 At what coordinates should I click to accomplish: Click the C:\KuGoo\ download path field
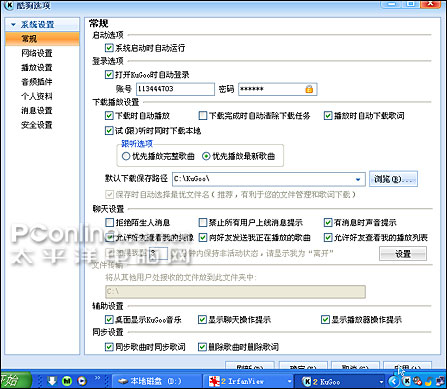click(269, 179)
